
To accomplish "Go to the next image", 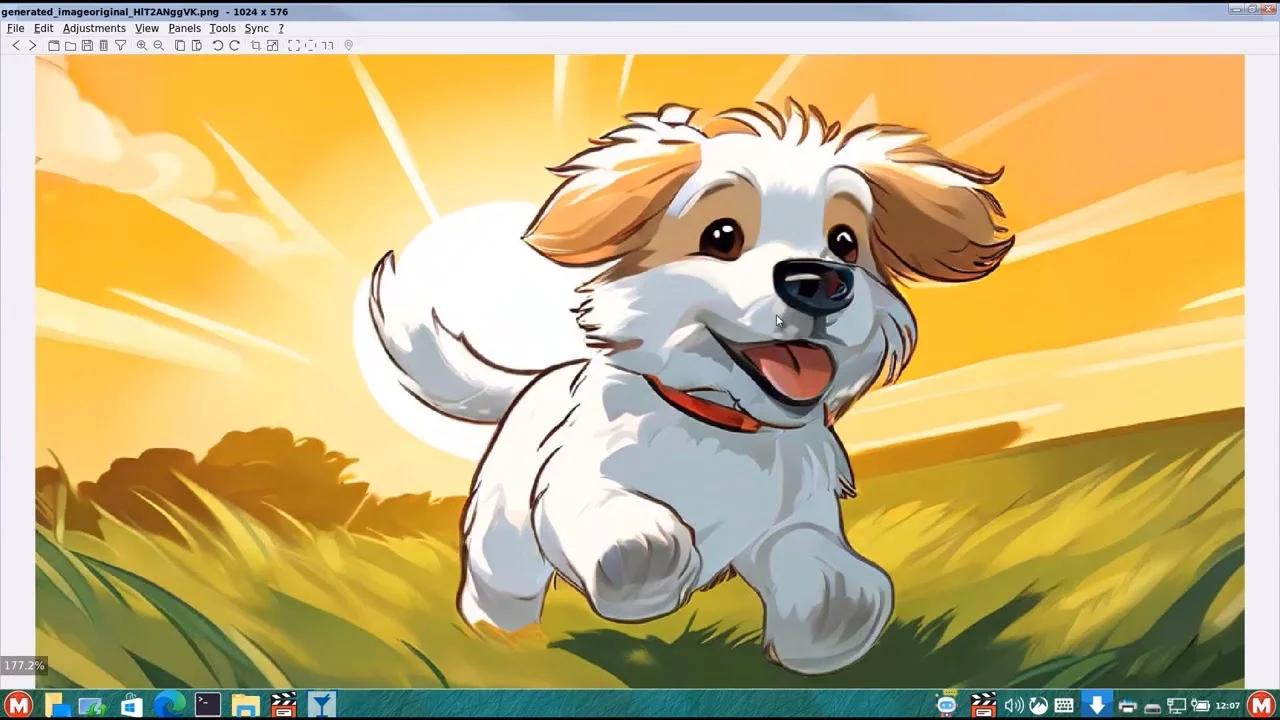I will 32,45.
